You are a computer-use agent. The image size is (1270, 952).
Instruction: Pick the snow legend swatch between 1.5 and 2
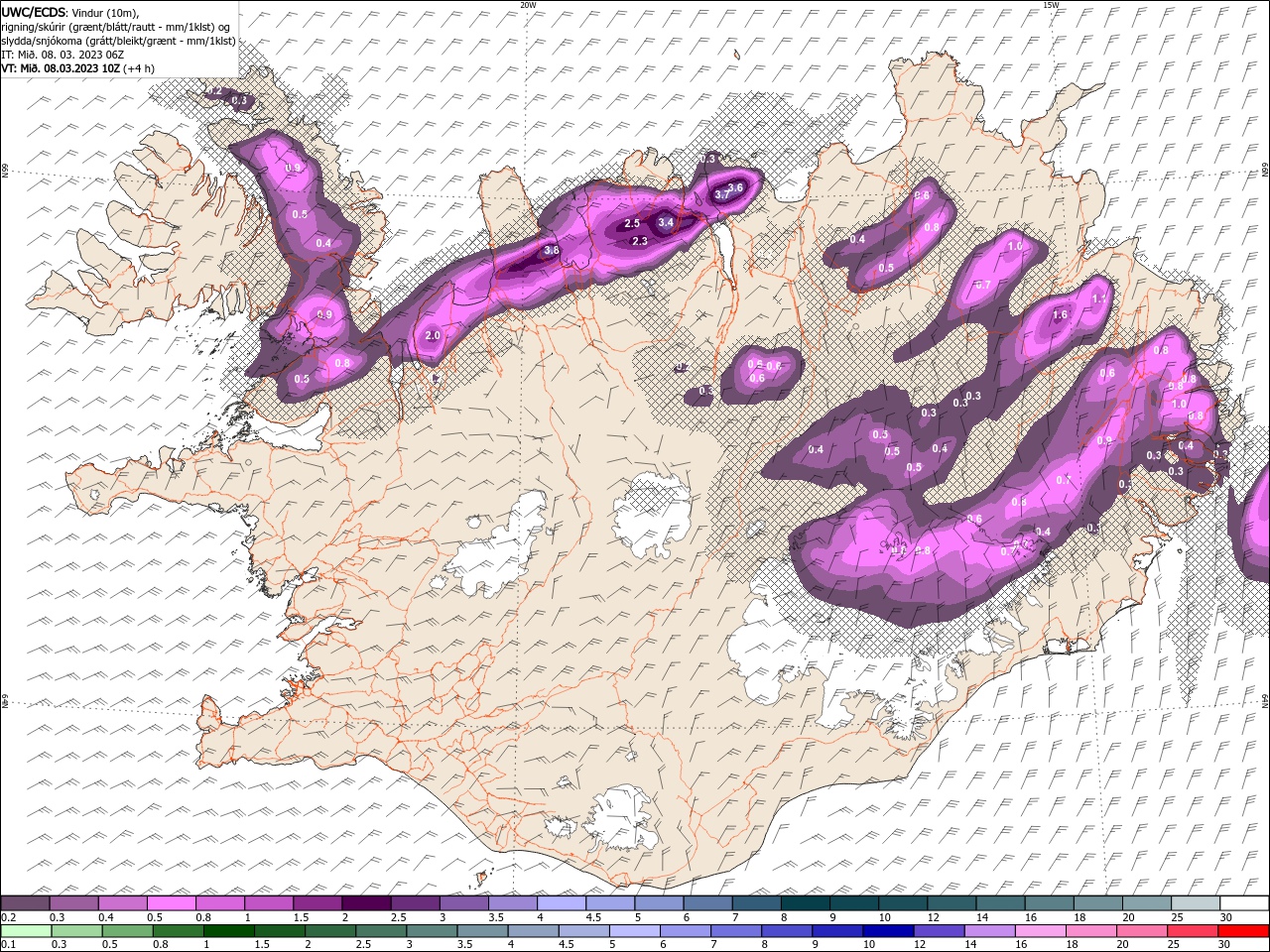(x=317, y=903)
